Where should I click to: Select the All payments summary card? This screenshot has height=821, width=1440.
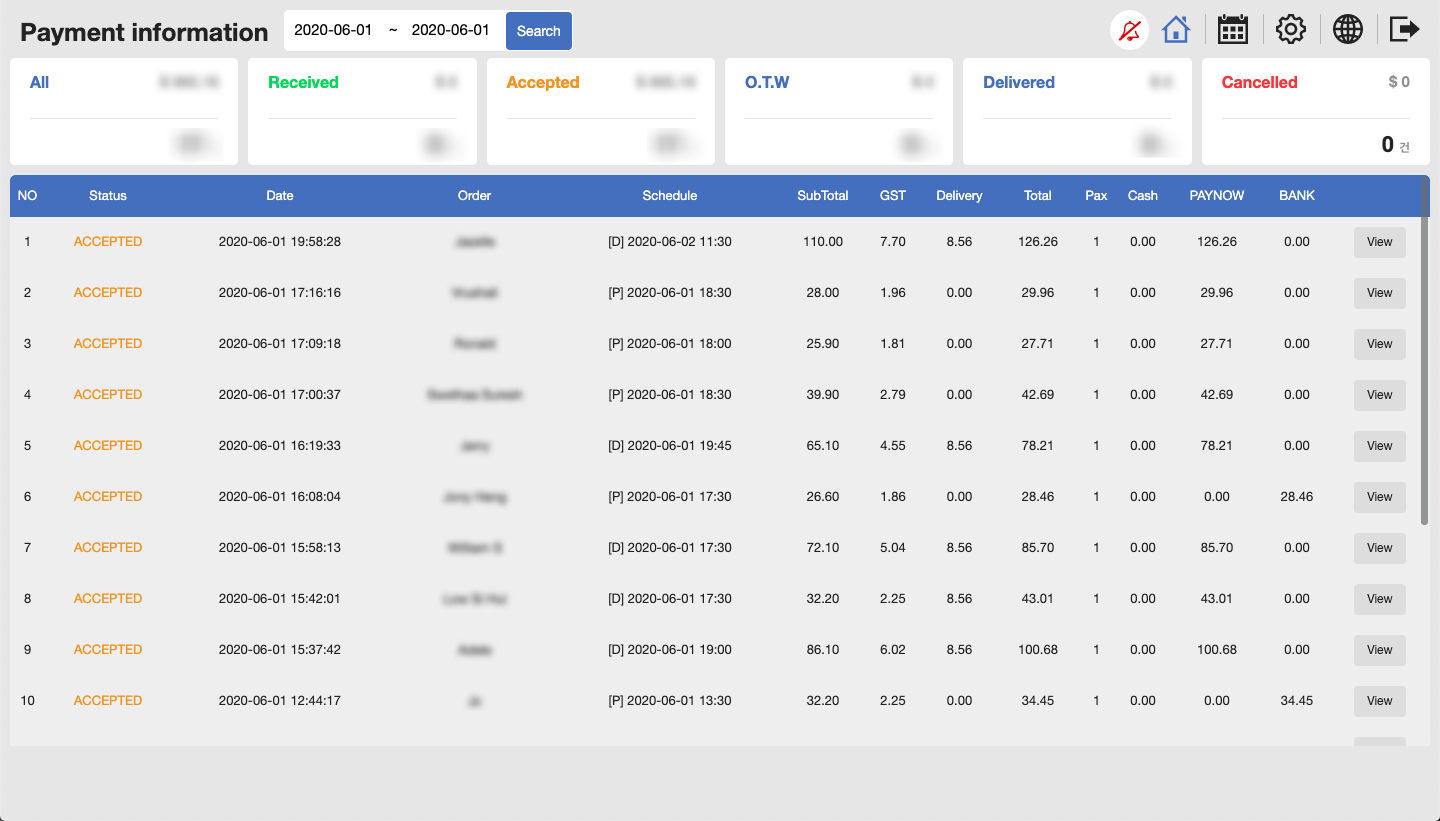(123, 111)
